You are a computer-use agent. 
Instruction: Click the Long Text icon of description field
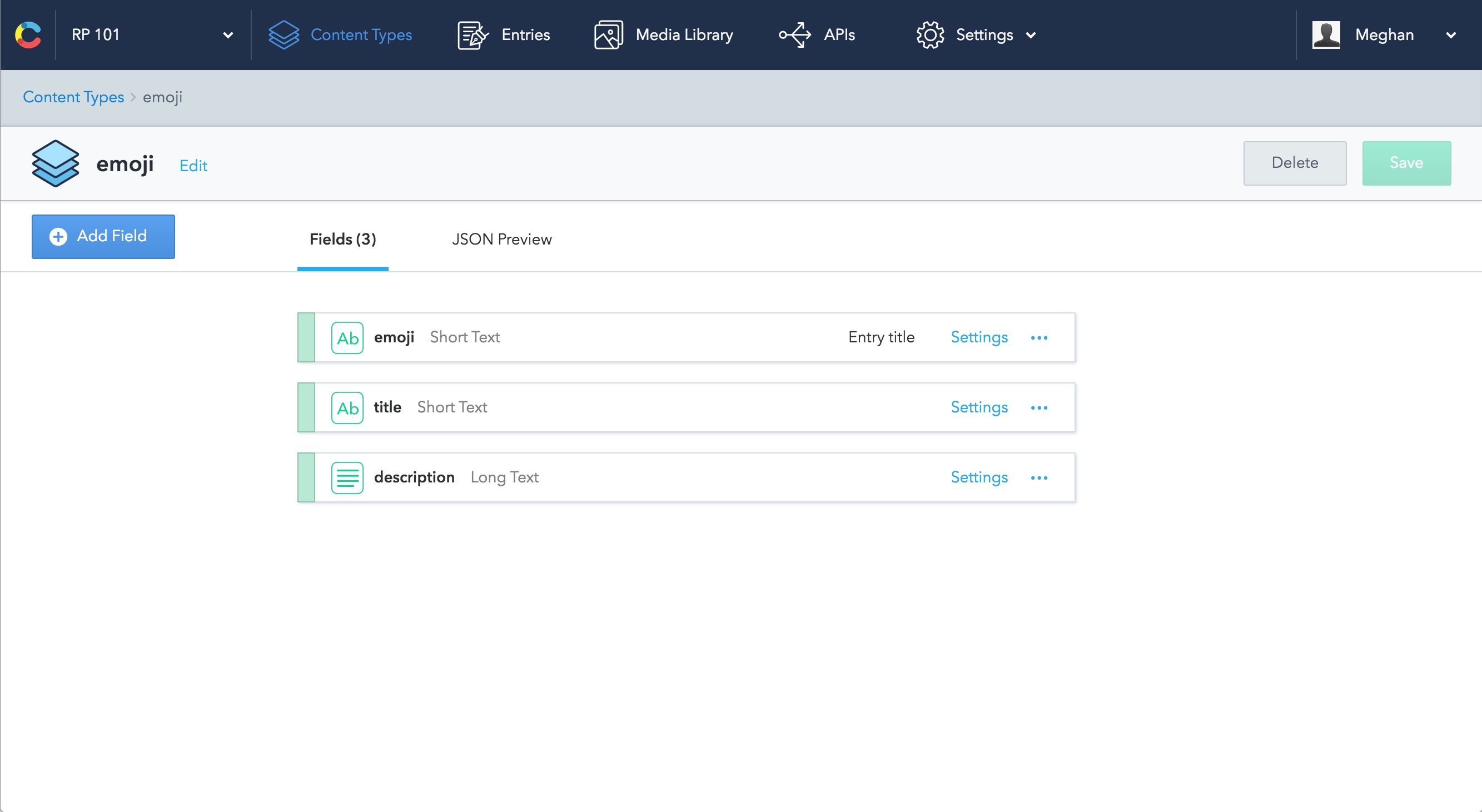[x=347, y=477]
